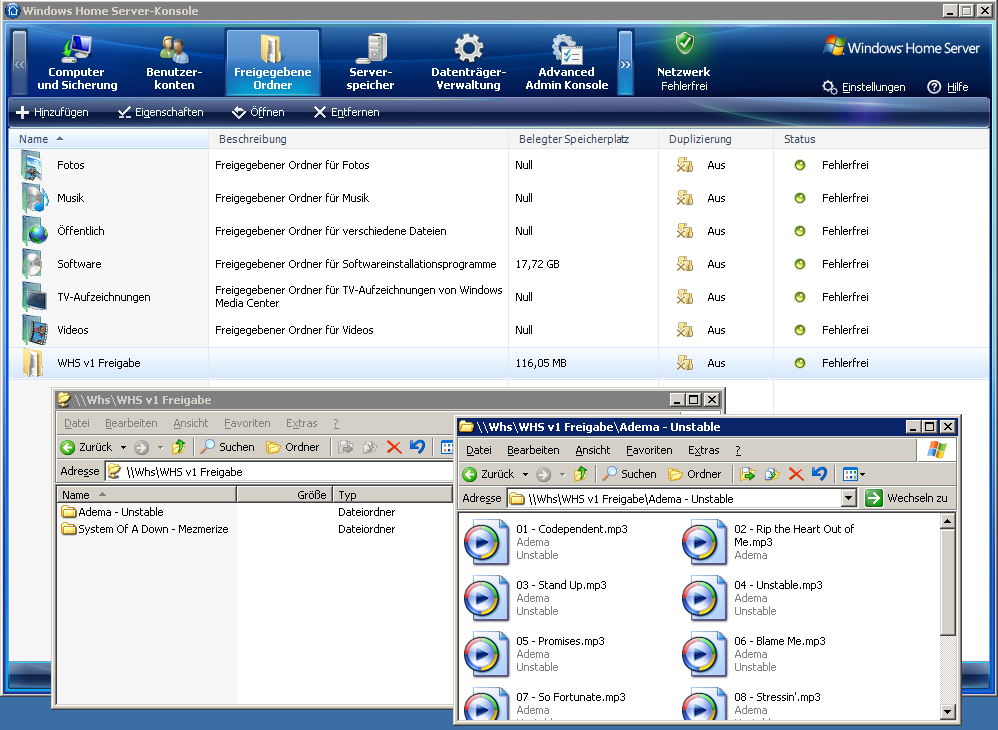Open Extras menu in the Adema window
Screen dimensions: 998x730
click(703, 450)
